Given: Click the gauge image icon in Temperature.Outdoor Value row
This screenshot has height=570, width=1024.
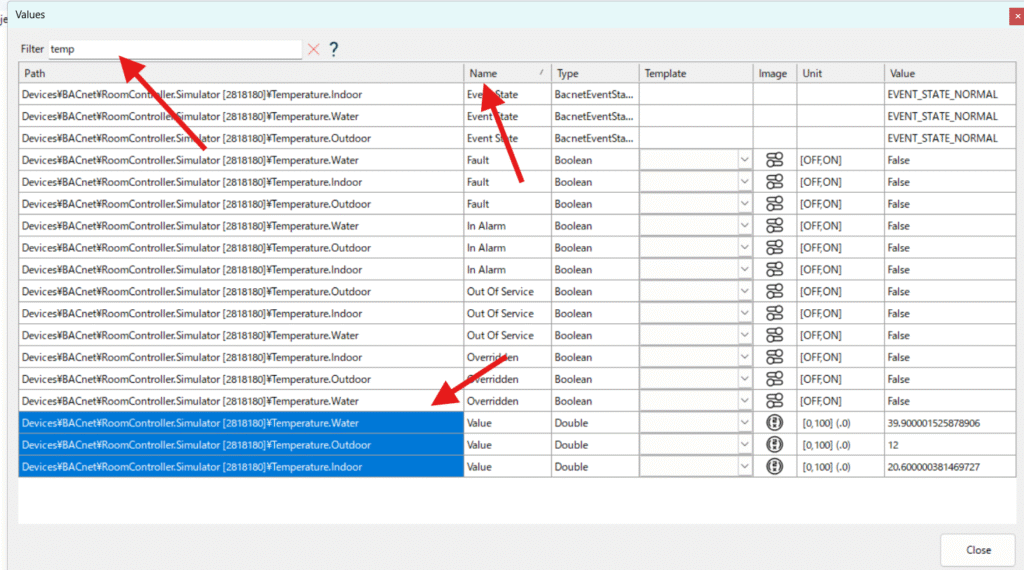Looking at the screenshot, I should (x=774, y=445).
